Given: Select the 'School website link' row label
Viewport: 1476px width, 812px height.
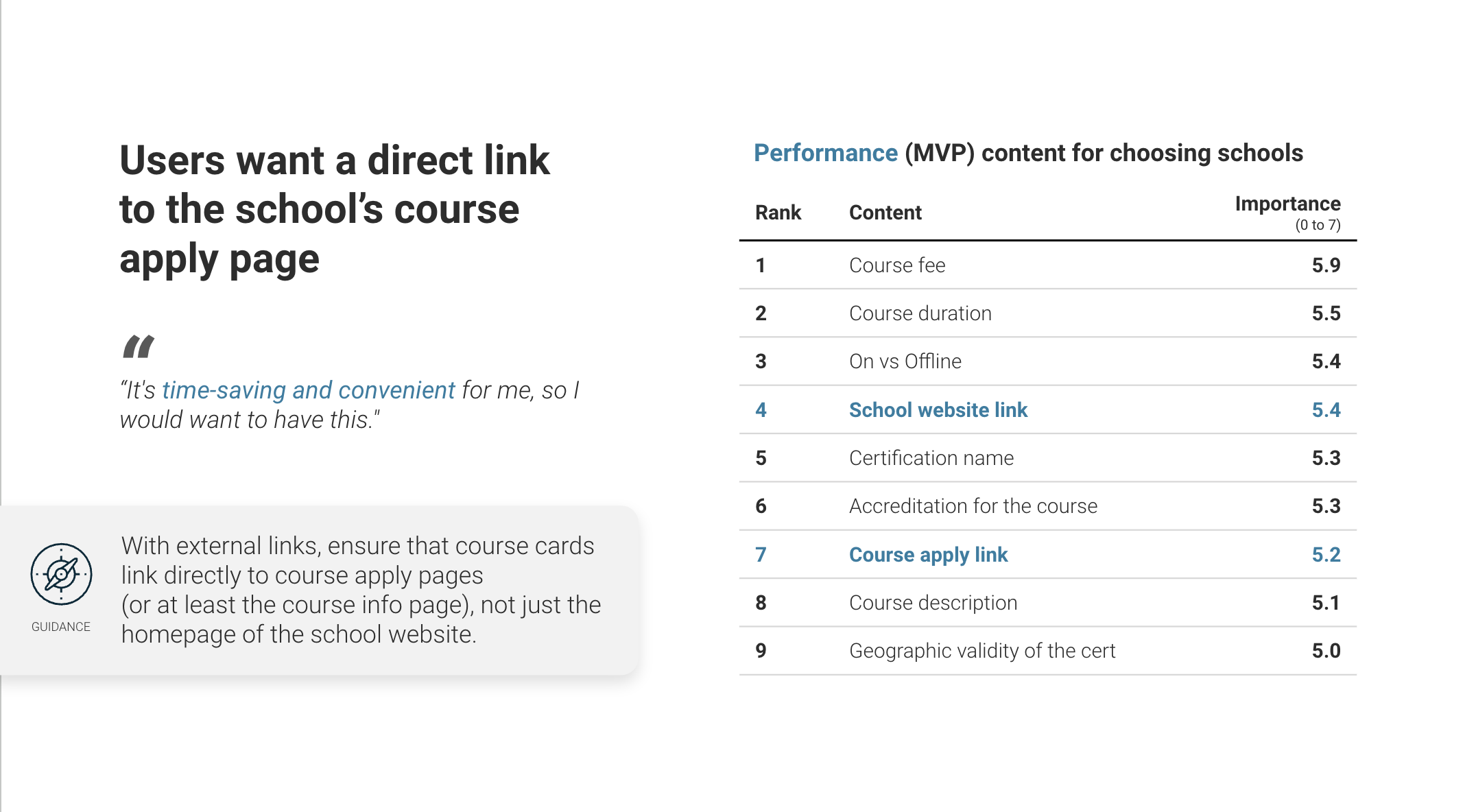Looking at the screenshot, I should pyautogui.click(x=938, y=409).
